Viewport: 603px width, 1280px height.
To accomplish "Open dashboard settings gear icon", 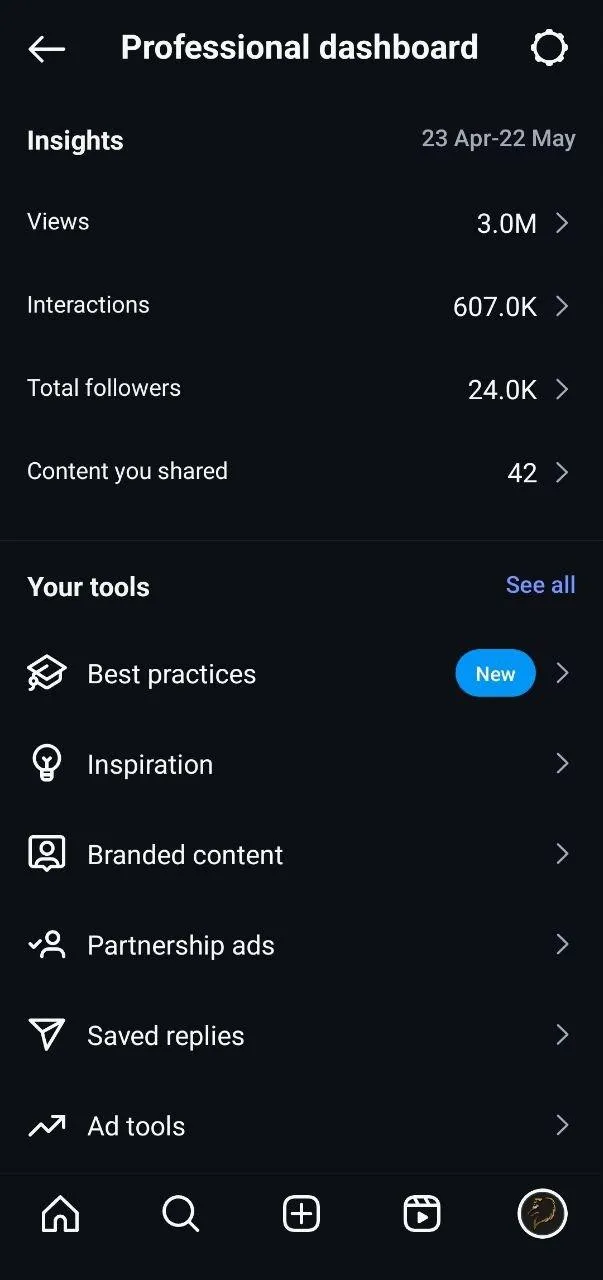I will (549, 48).
